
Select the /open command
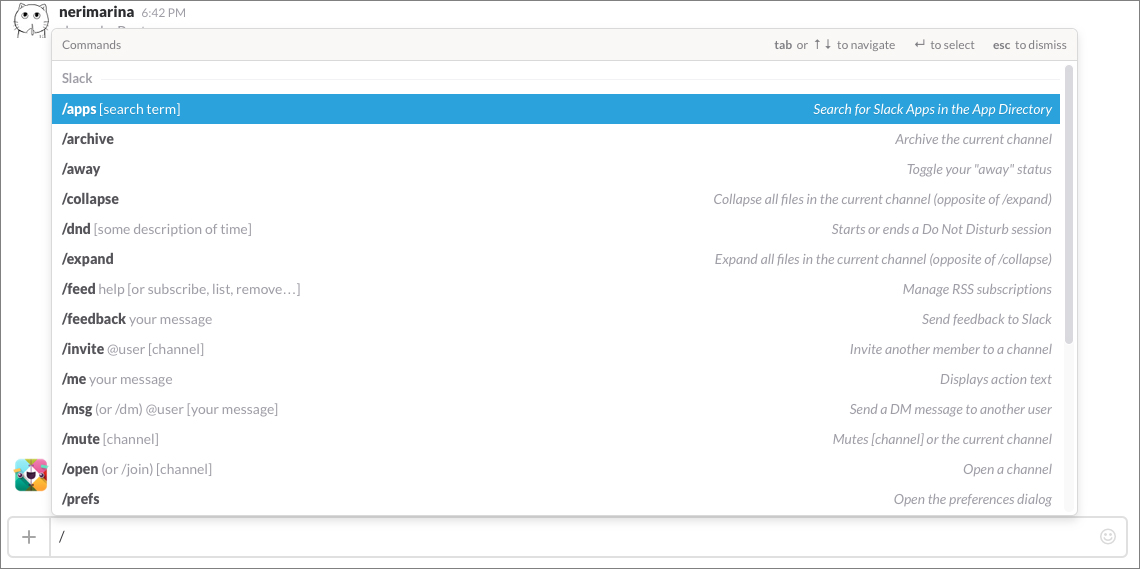pyautogui.click(x=555, y=469)
